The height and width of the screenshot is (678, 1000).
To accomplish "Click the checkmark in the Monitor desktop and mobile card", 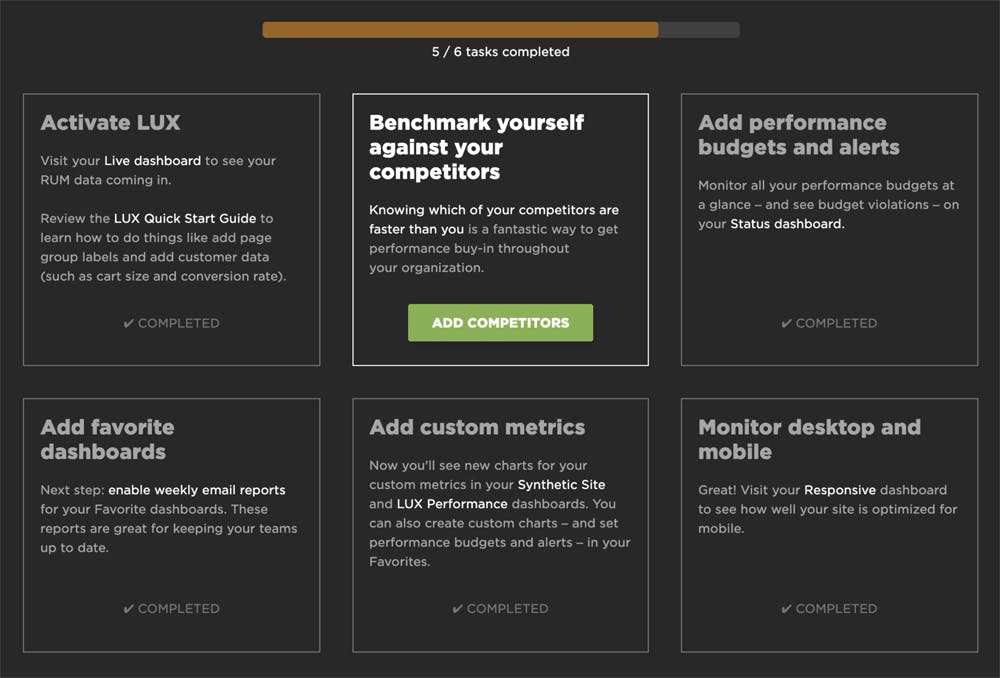I will [x=787, y=608].
